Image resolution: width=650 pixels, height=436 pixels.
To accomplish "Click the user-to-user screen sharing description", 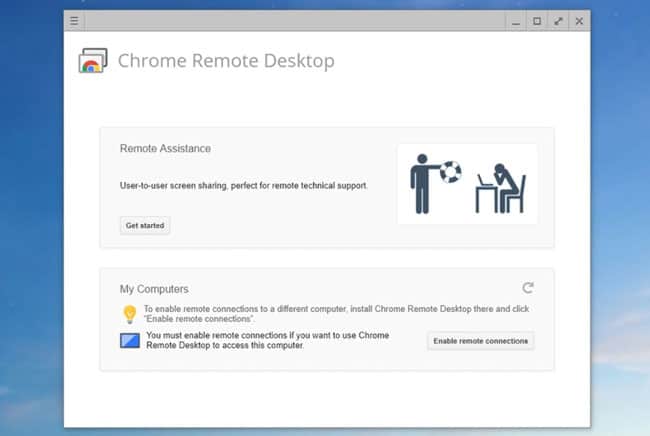I will click(244, 186).
